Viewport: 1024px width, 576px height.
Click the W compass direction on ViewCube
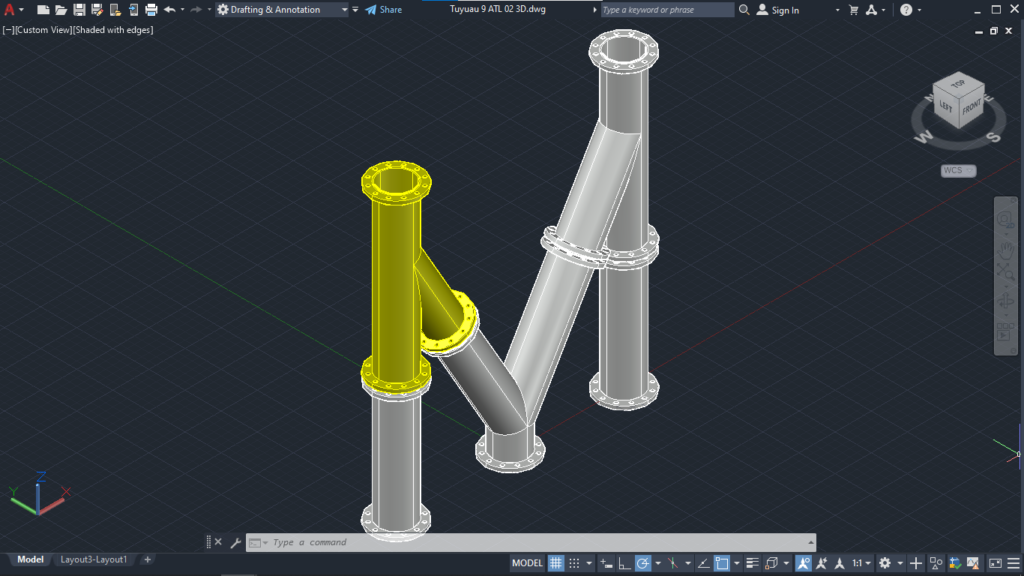[924, 136]
